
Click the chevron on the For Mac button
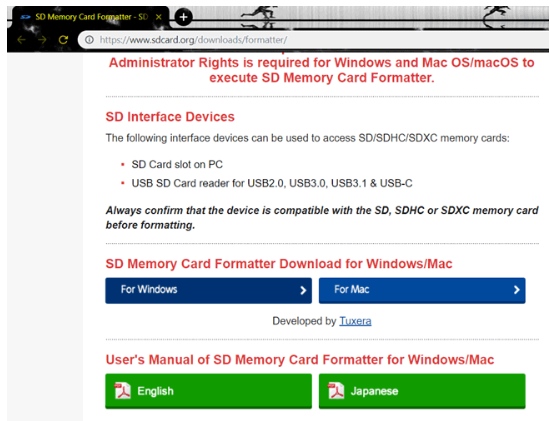517,290
